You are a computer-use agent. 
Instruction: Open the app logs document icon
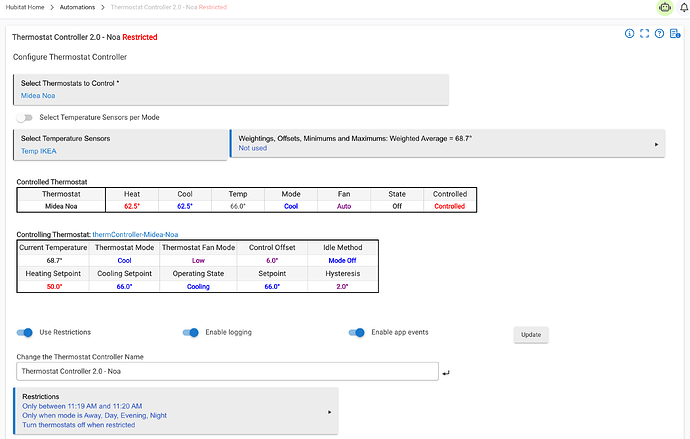click(675, 33)
